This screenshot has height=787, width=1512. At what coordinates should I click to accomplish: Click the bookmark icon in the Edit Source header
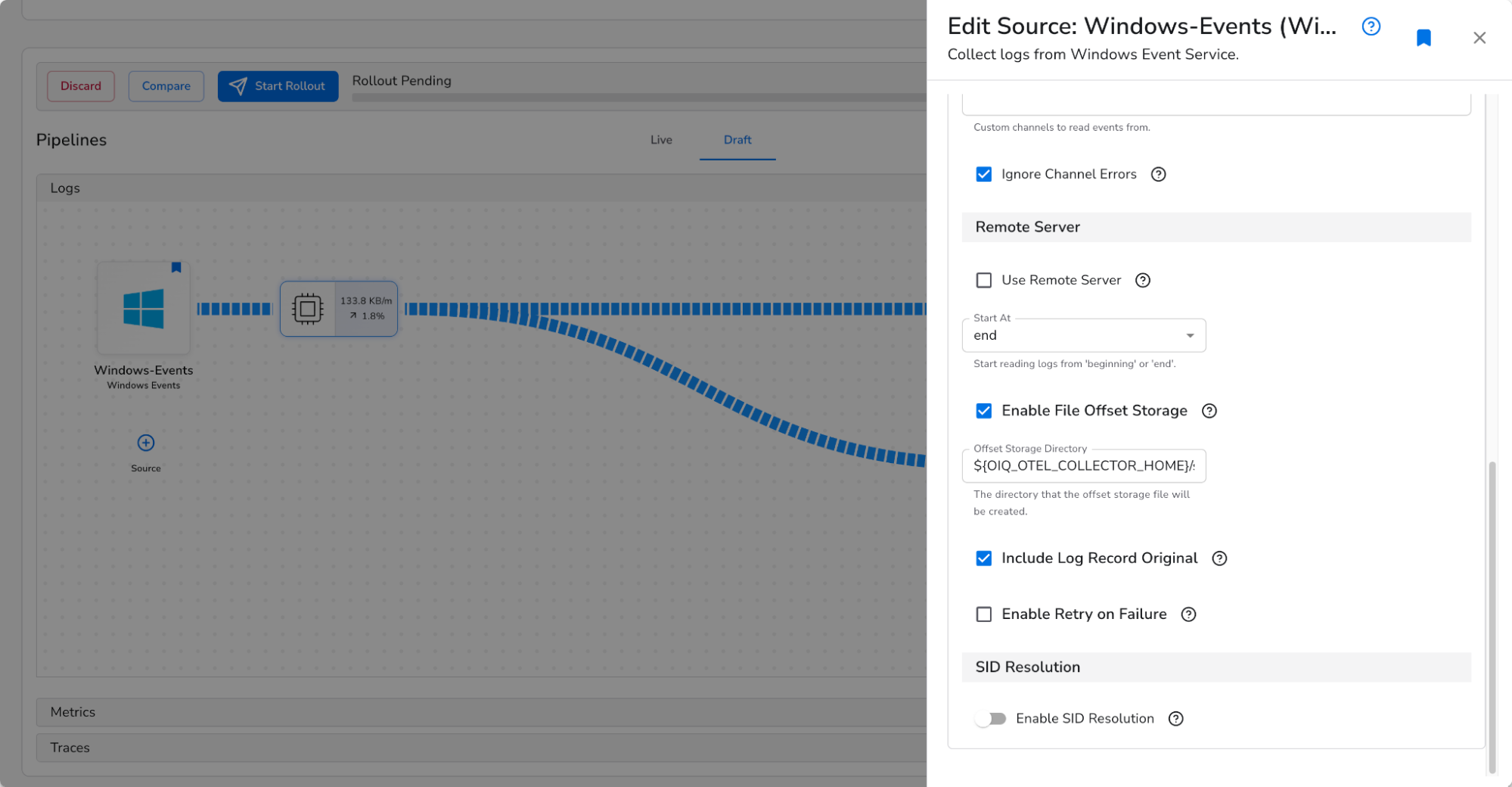tap(1424, 38)
